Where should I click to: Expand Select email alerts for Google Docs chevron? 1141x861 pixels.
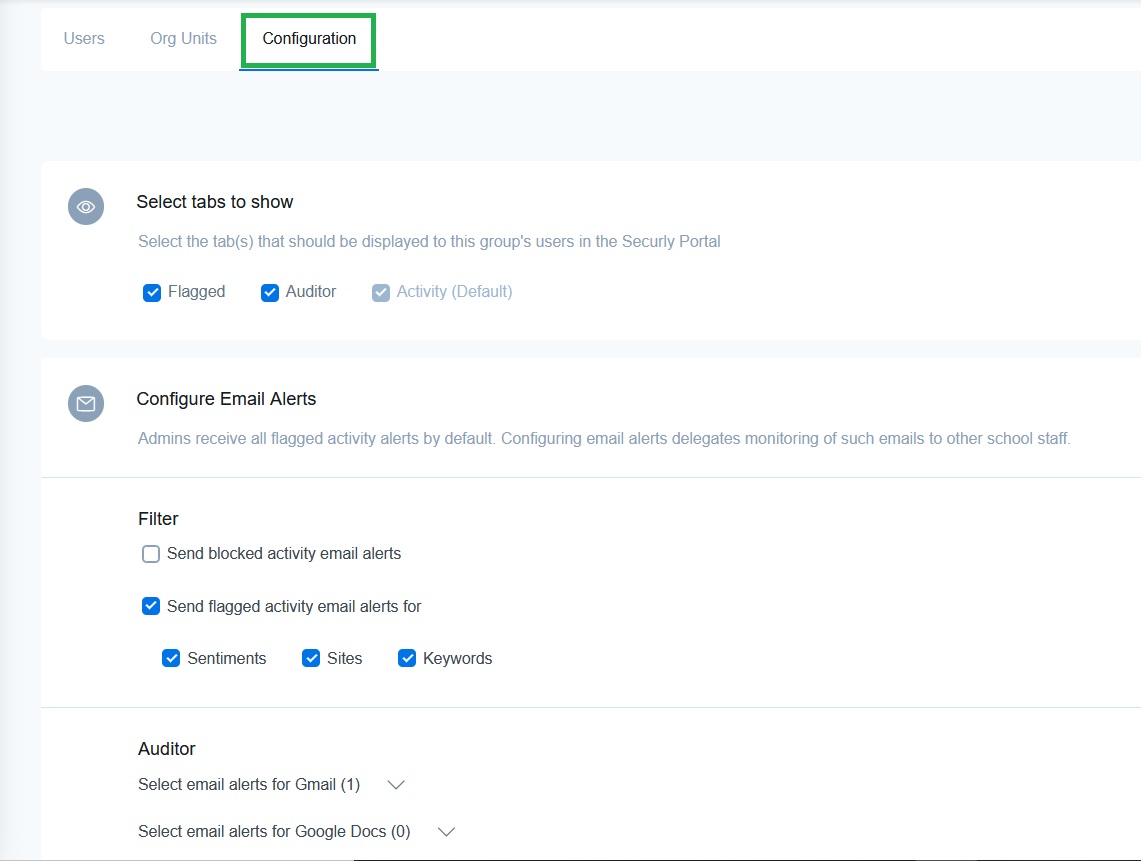(x=446, y=832)
